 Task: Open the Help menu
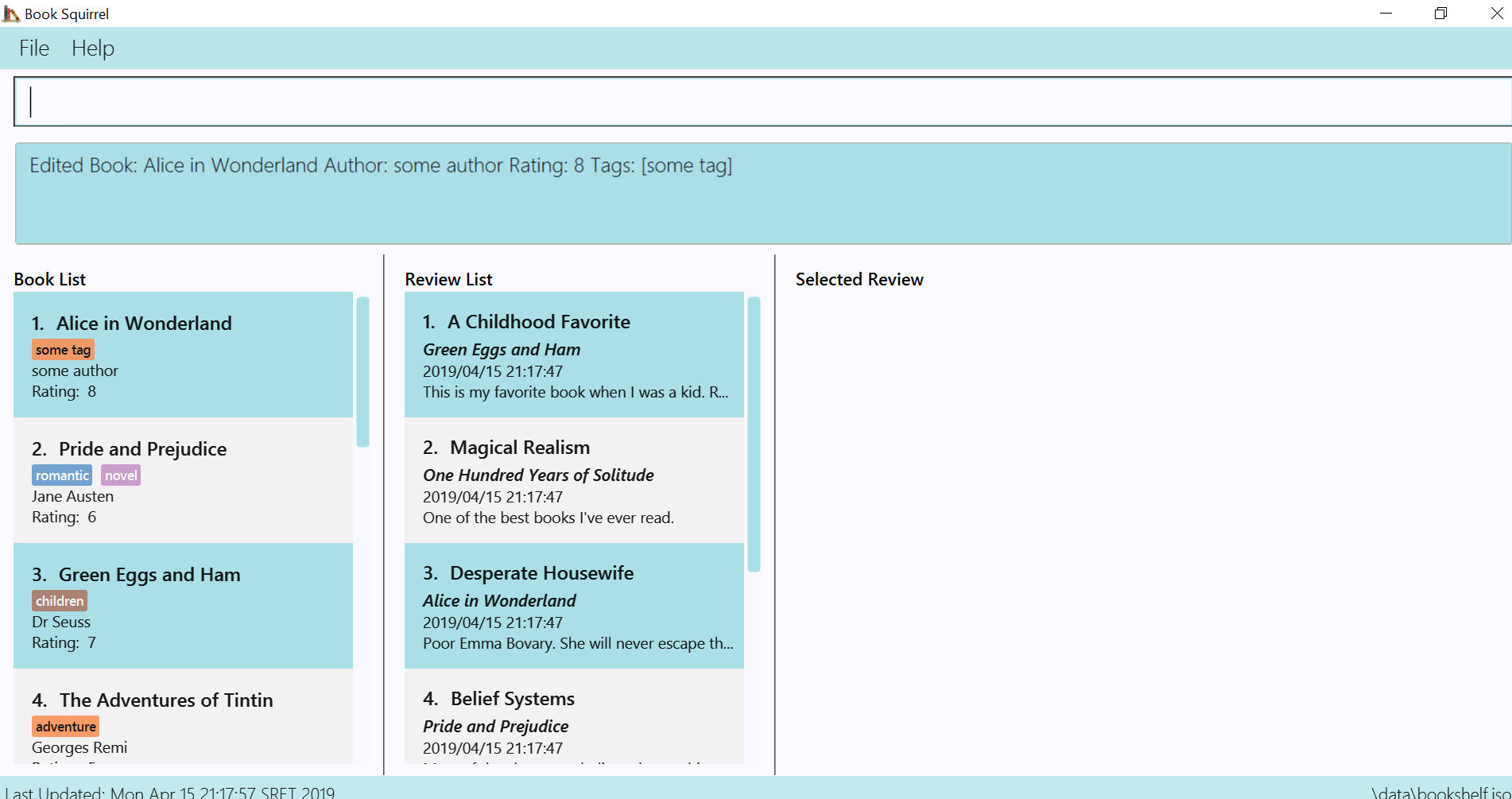(93, 48)
